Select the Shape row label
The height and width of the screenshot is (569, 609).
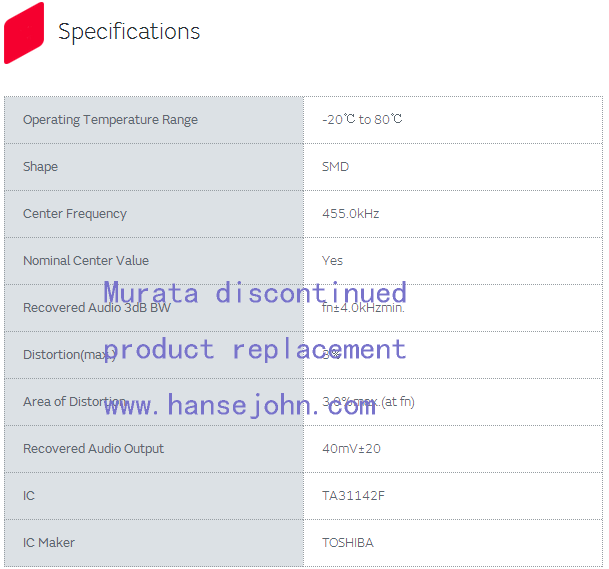pos(40,167)
